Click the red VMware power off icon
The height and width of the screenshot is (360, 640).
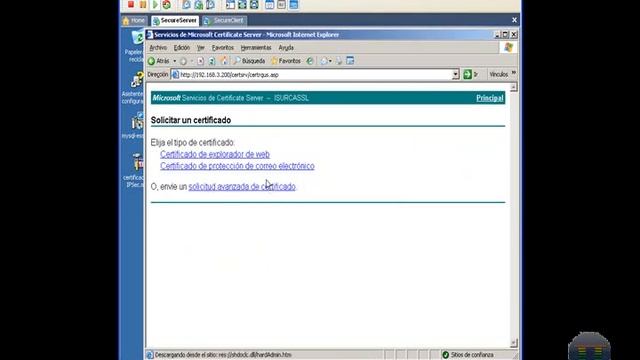[131, 4]
